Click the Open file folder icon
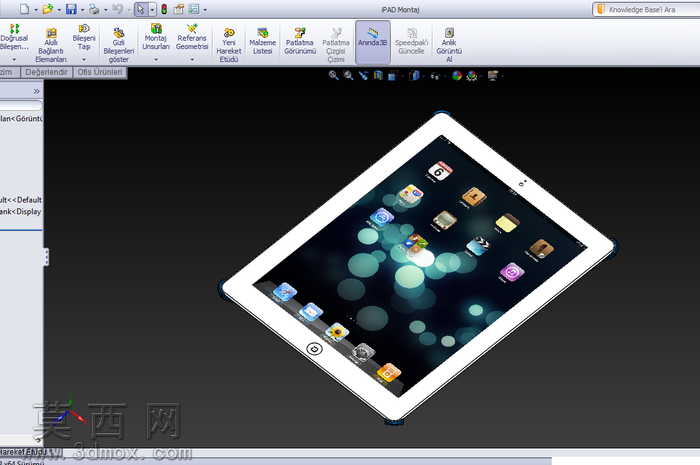The width and height of the screenshot is (700, 465). pos(47,9)
